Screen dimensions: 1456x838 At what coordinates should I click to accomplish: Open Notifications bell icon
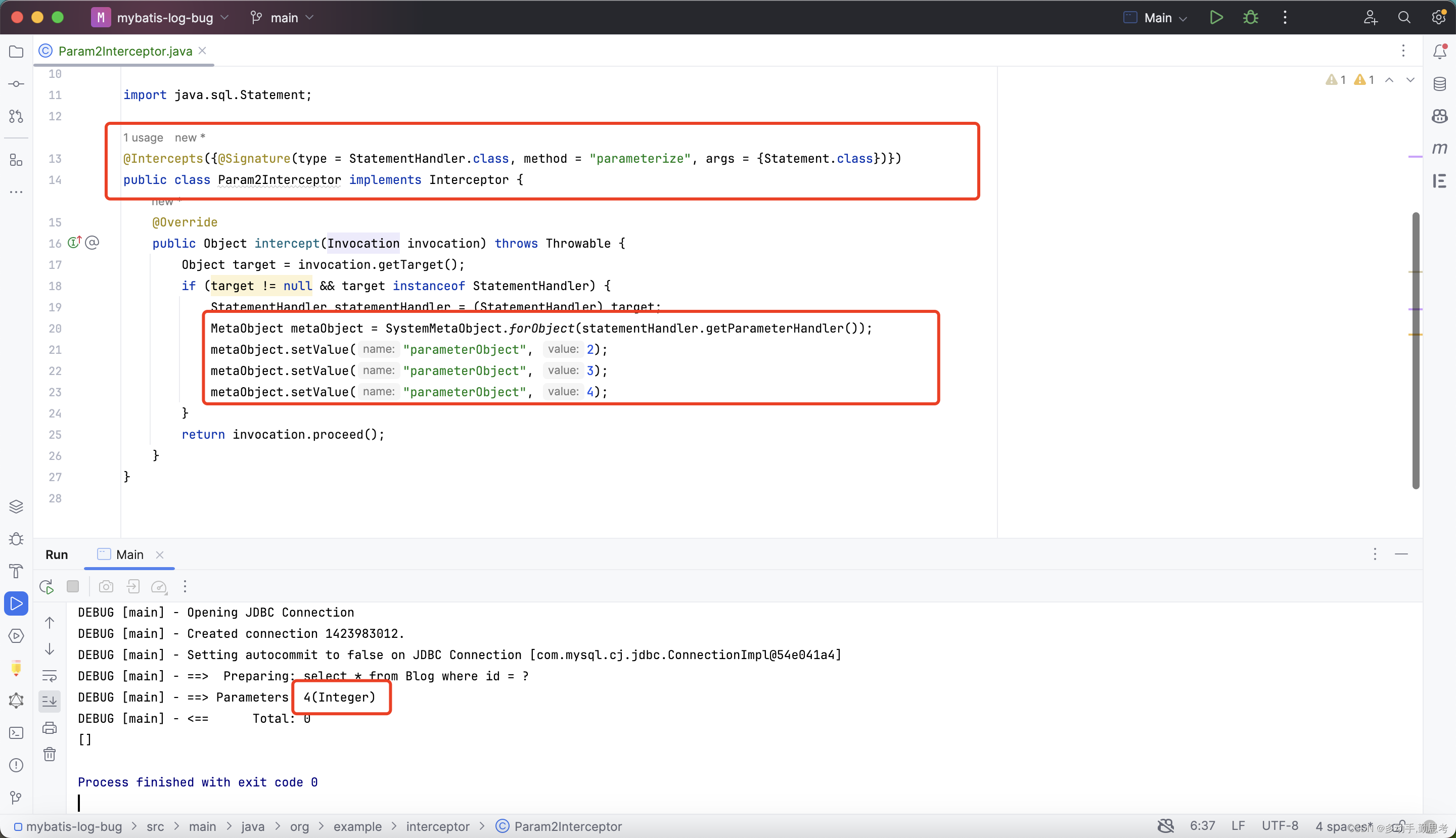point(1440,52)
